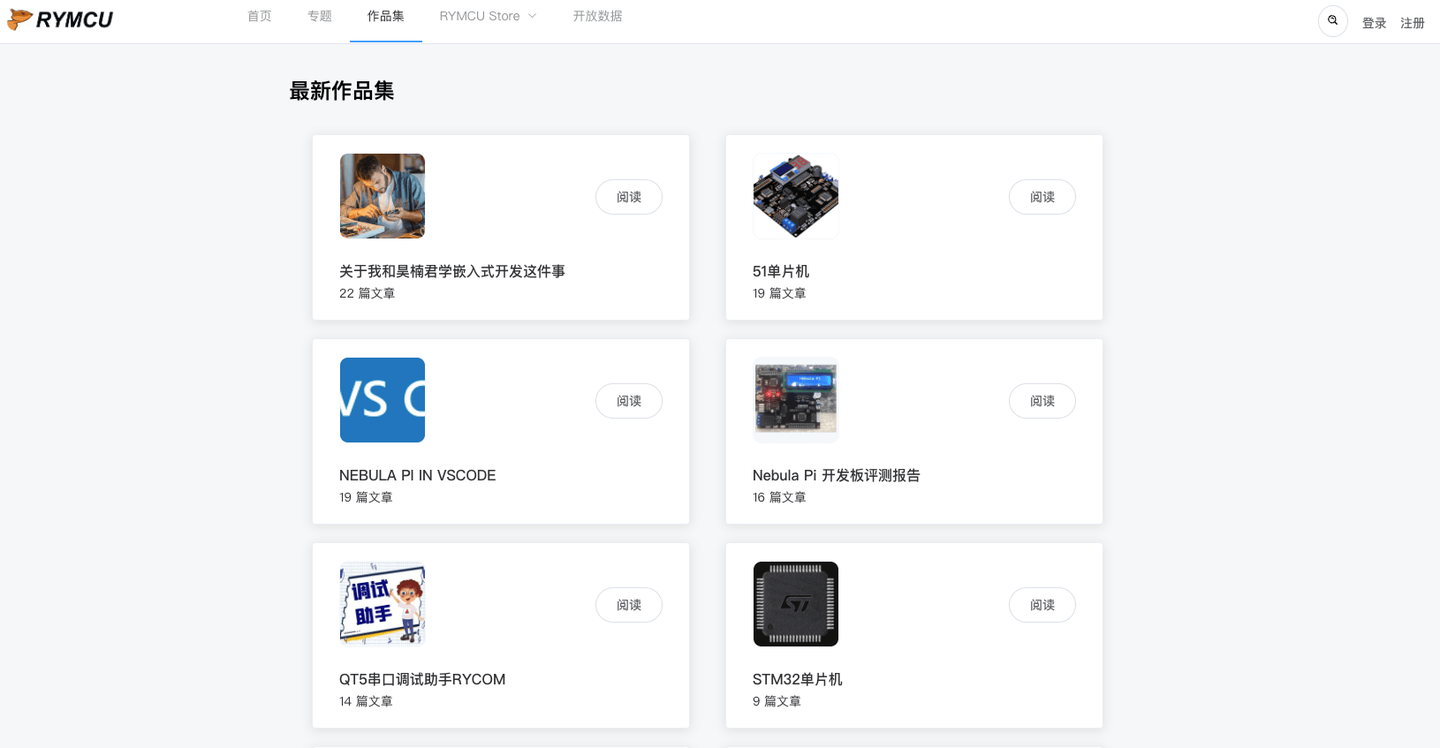The image size is (1440, 748).
Task: Open the 首页 navigation menu item
Action: (259, 16)
